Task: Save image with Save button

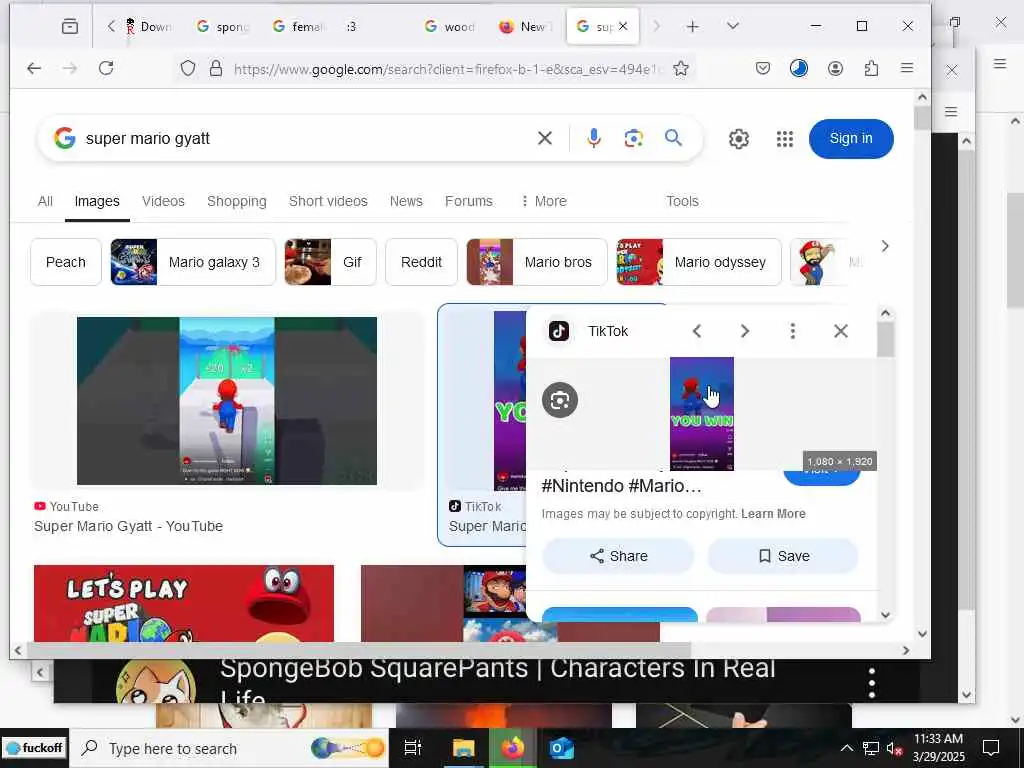Action: coord(783,556)
